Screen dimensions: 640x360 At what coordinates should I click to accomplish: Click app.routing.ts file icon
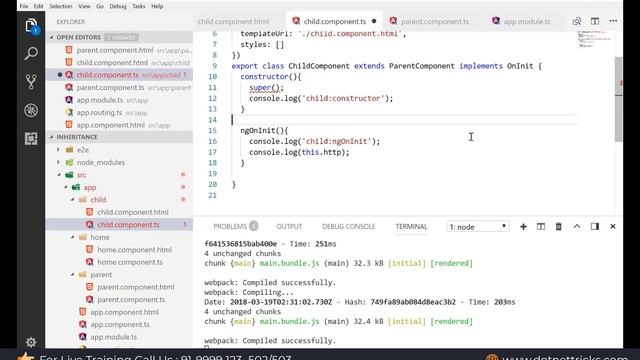point(69,112)
